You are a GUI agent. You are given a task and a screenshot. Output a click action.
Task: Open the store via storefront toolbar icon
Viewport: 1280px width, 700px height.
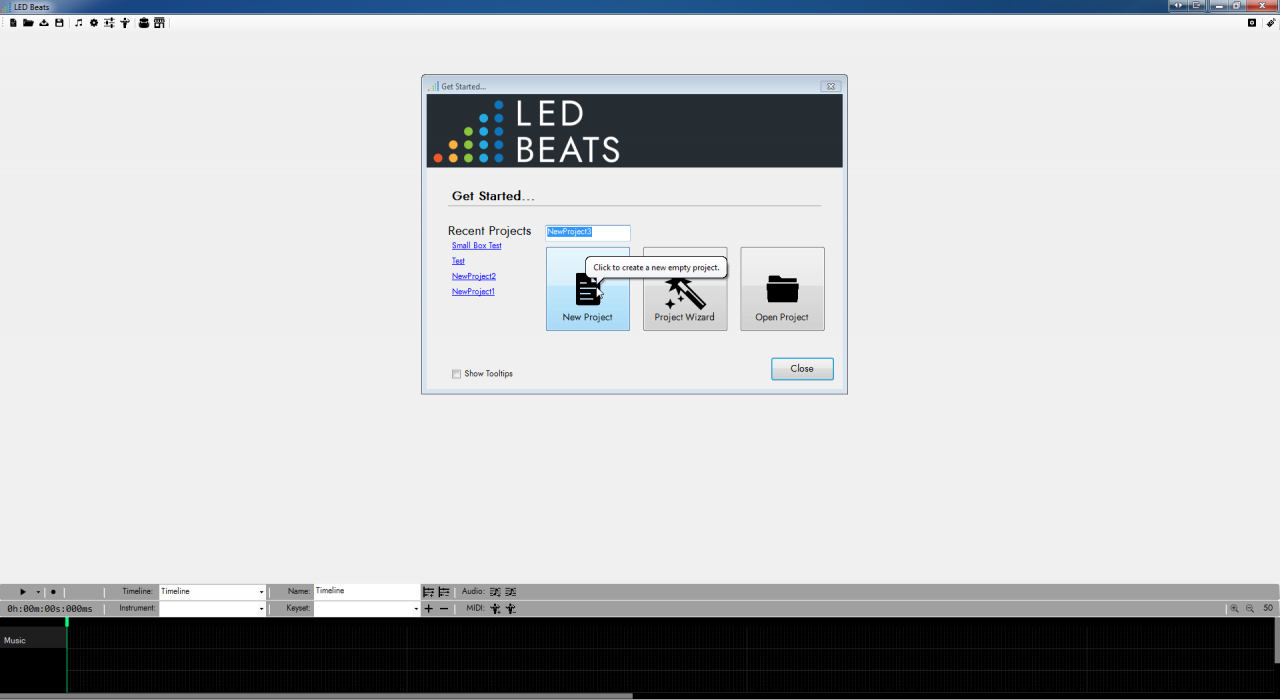coord(159,23)
